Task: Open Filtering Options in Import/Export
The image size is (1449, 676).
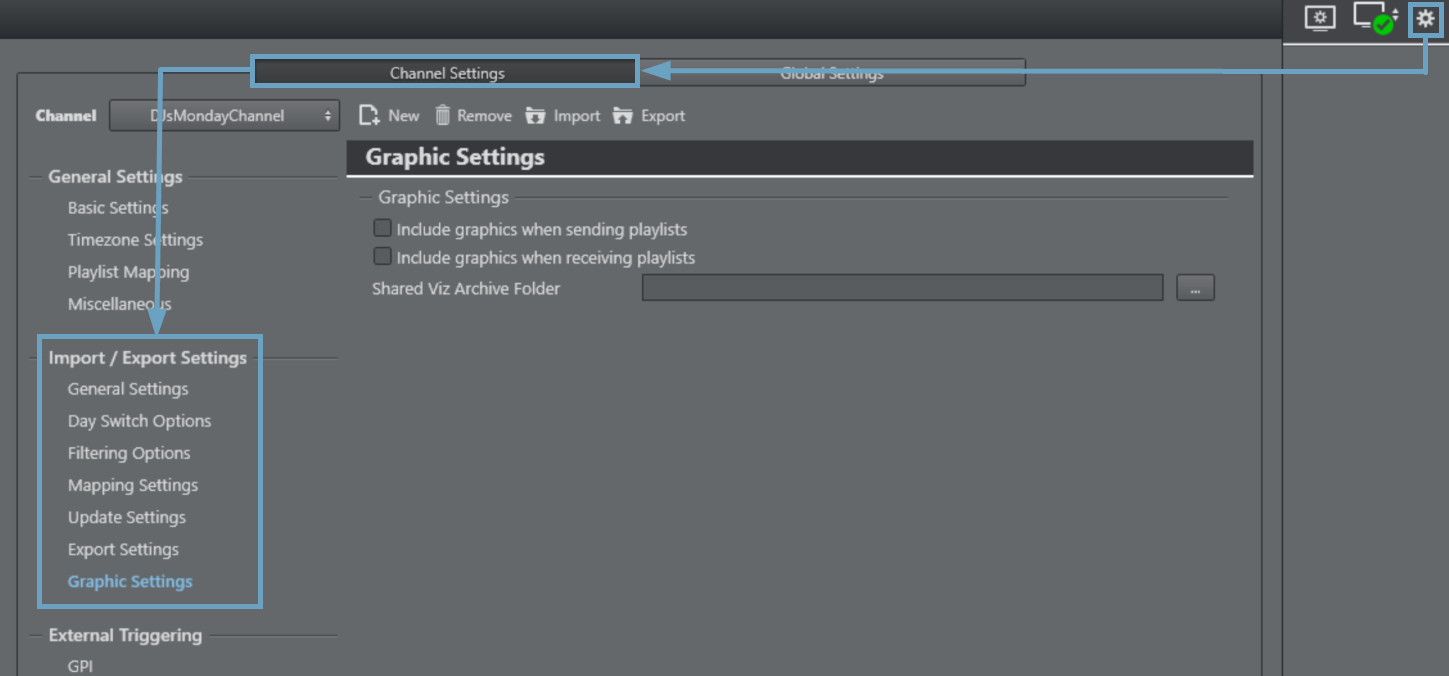Action: pos(129,453)
